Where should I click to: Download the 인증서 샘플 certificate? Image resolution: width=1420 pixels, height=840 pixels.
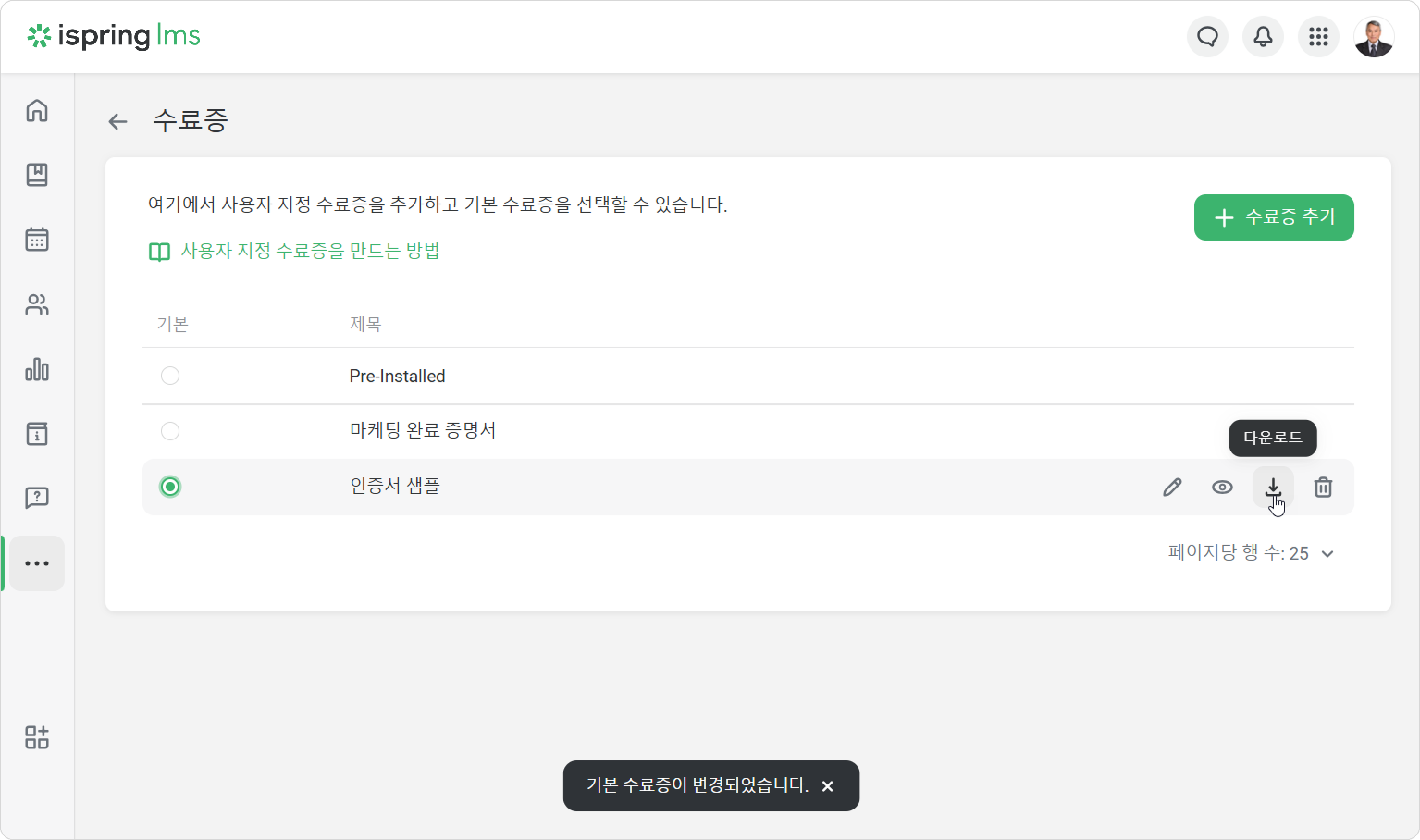1273,487
